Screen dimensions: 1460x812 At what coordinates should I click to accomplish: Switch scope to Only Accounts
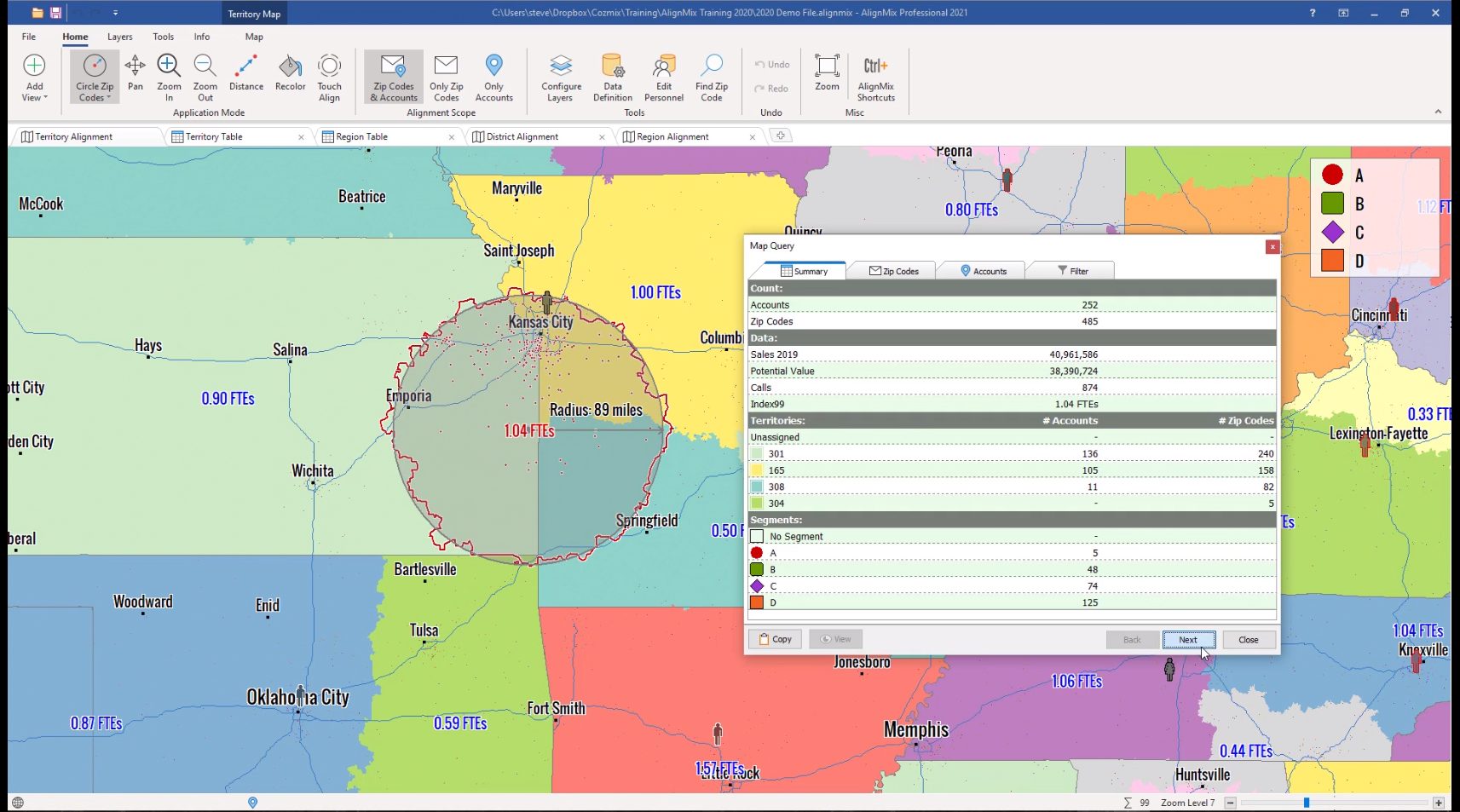click(494, 78)
